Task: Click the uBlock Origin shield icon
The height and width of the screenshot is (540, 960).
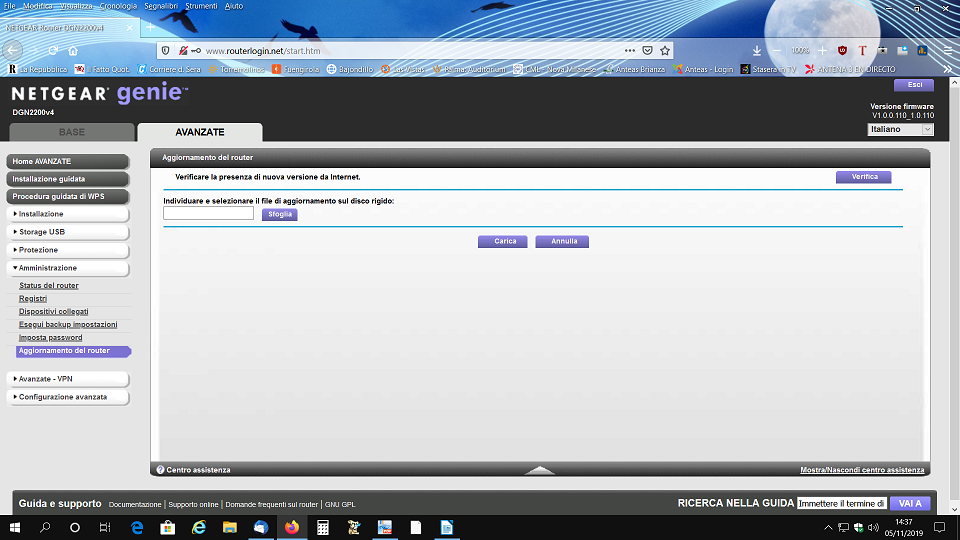Action: [x=842, y=51]
